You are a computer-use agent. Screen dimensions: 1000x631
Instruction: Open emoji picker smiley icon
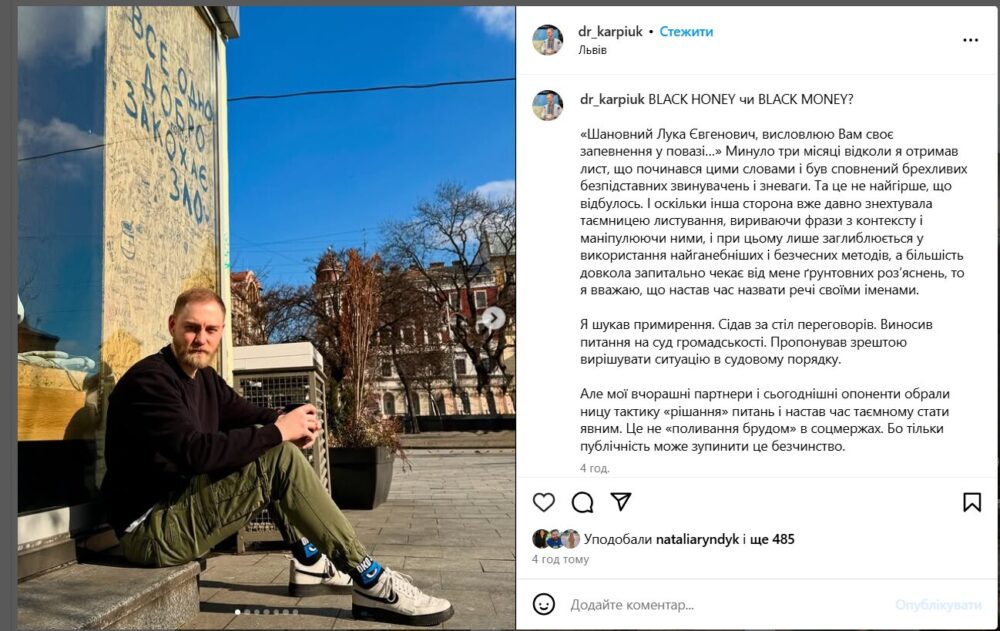(543, 604)
